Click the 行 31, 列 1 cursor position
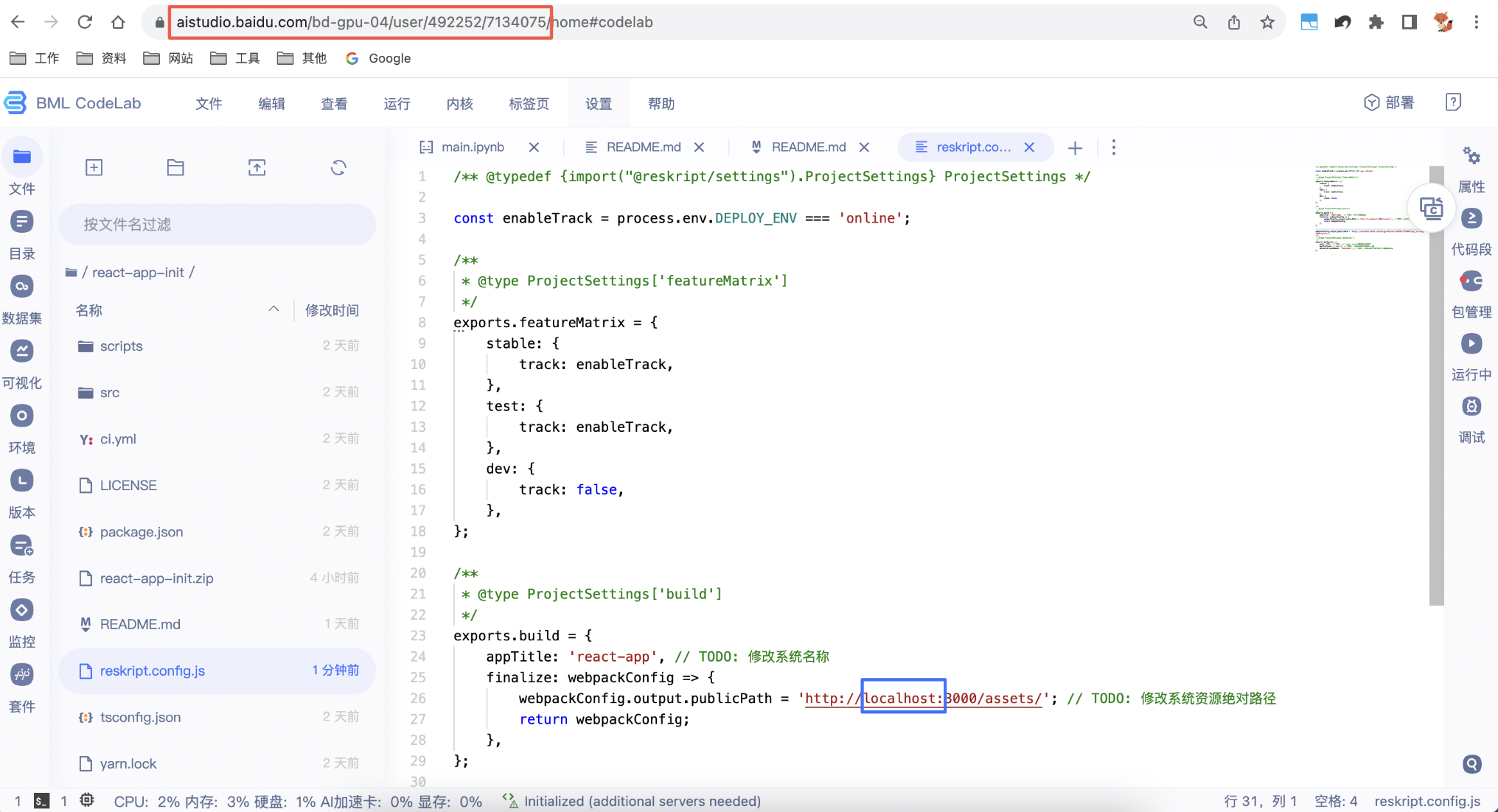This screenshot has height=812, width=1498. tap(1260, 801)
